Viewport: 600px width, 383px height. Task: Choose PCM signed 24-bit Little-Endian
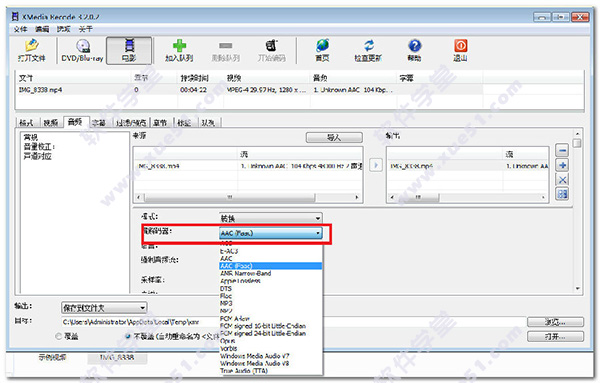[271, 333]
